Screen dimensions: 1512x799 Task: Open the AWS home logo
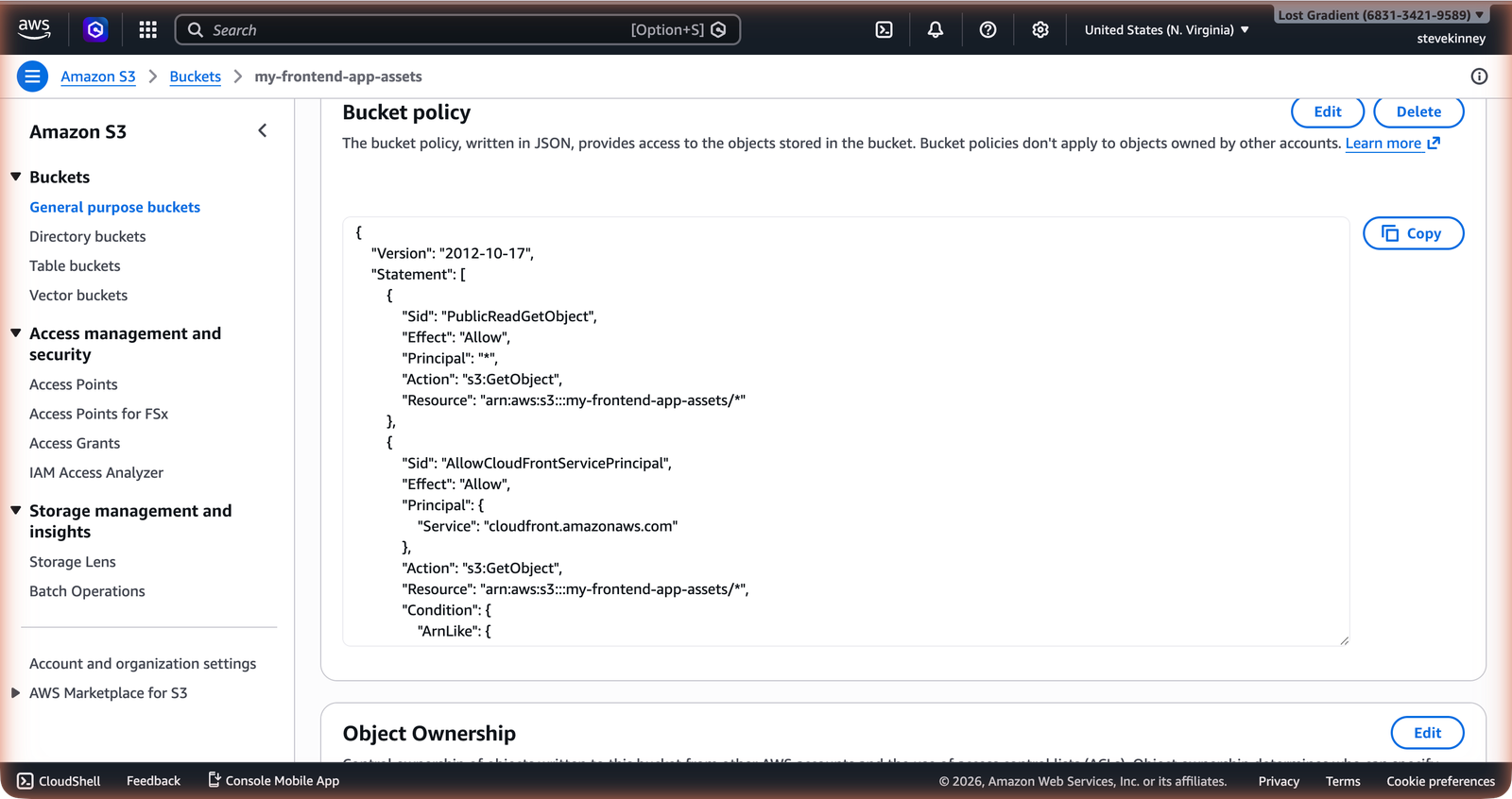tap(34, 29)
